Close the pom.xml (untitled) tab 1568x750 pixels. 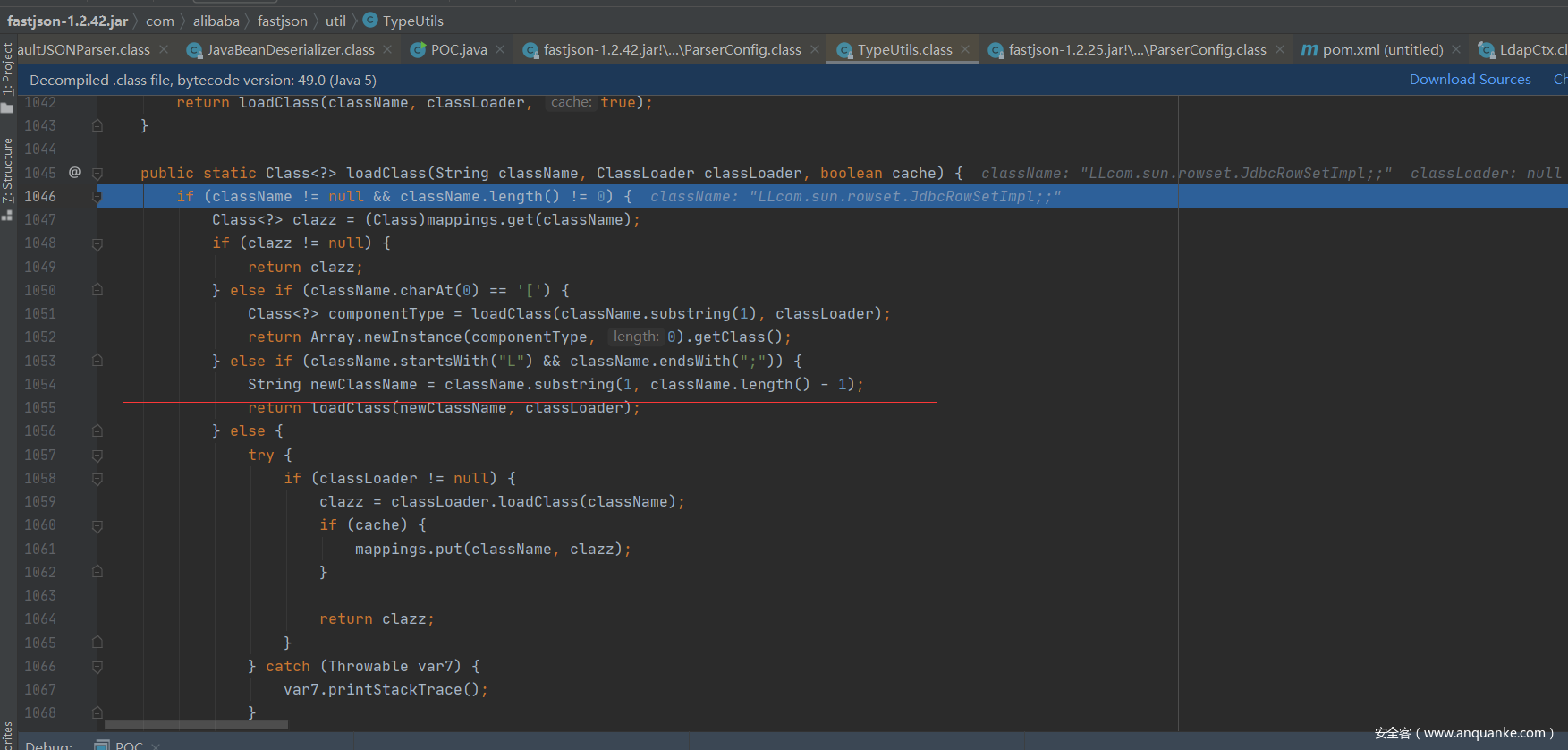(1456, 50)
